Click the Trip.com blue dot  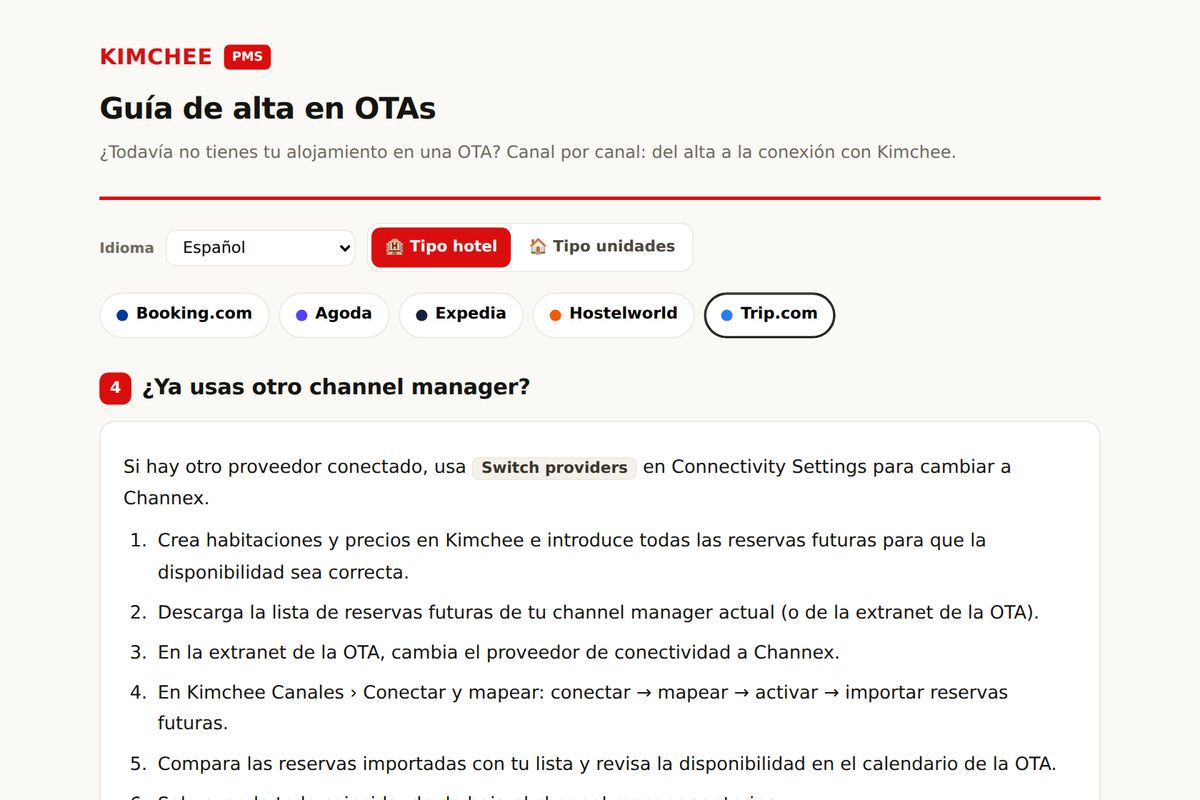coord(727,315)
